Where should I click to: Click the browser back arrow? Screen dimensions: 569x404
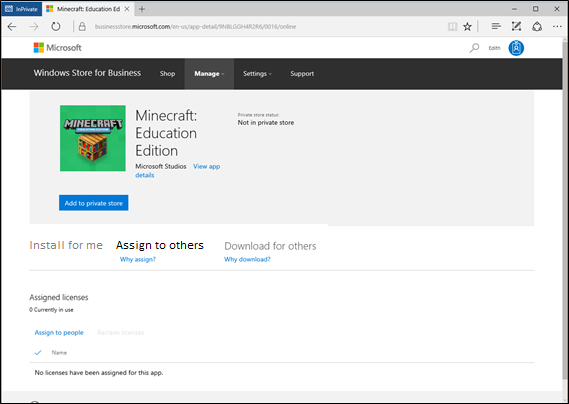(12, 26)
